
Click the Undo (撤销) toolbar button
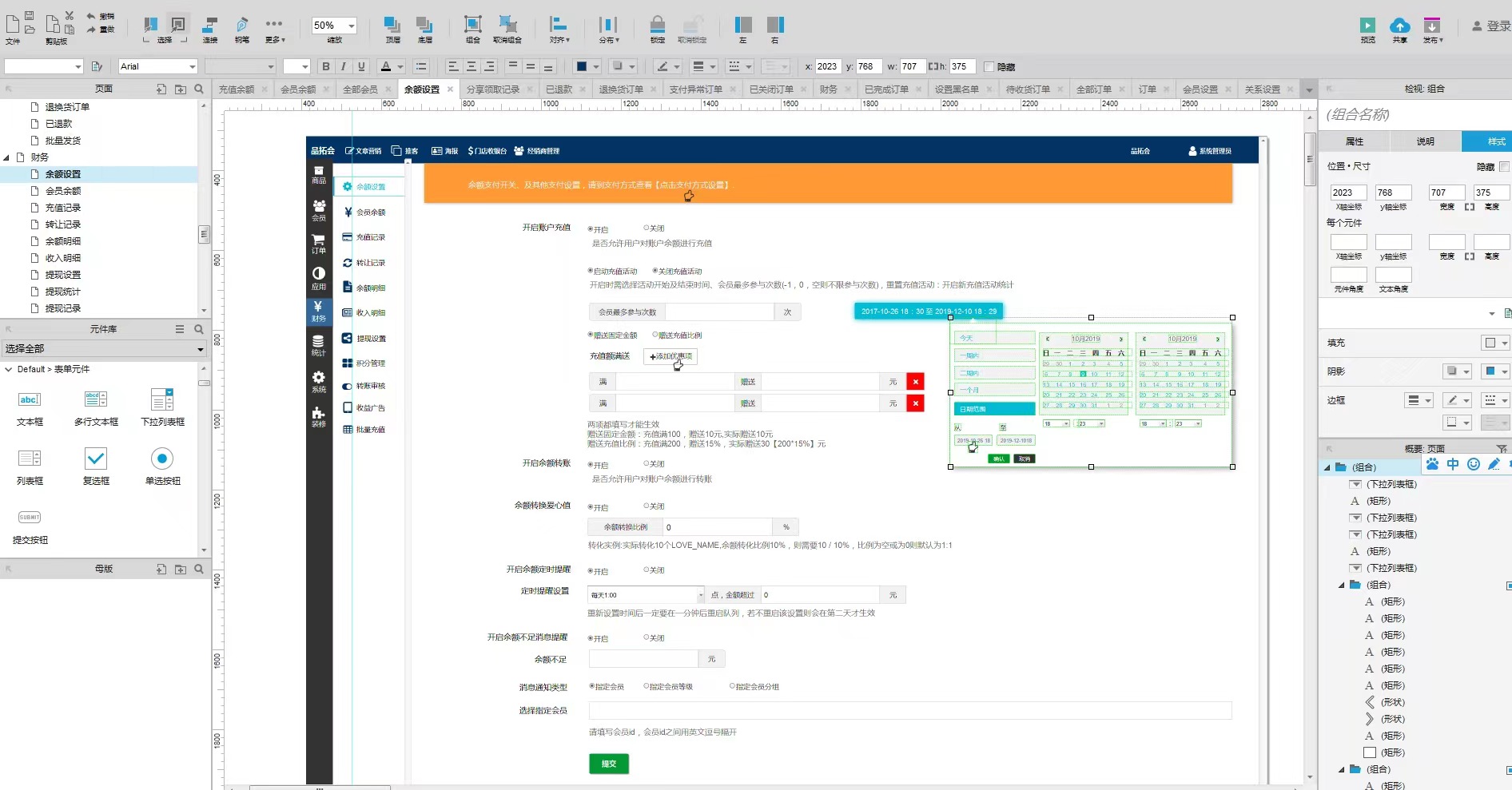coord(100,16)
